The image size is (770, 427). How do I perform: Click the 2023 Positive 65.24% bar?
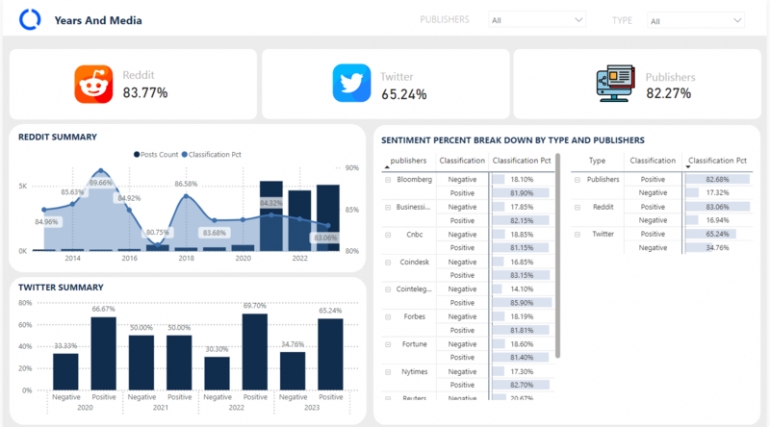330,355
